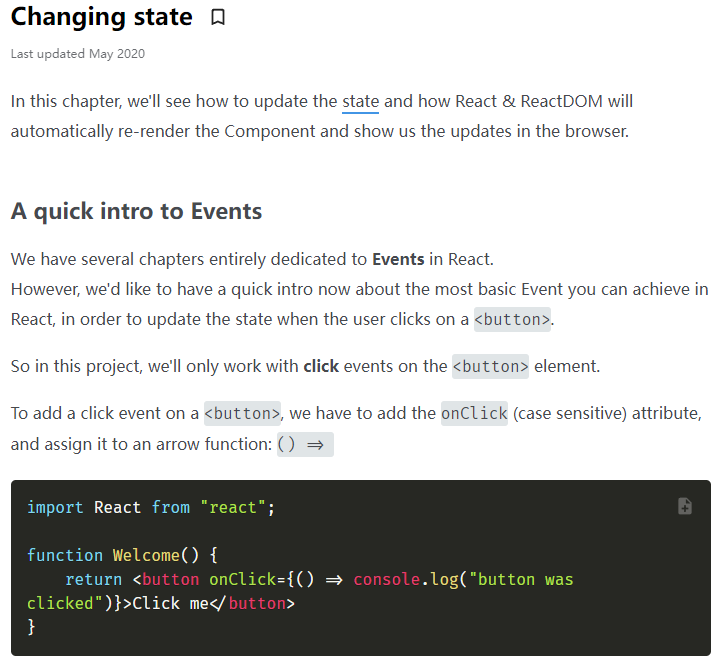Click the bold "Events" word in the paragraph
723x663 pixels.
[398, 259]
